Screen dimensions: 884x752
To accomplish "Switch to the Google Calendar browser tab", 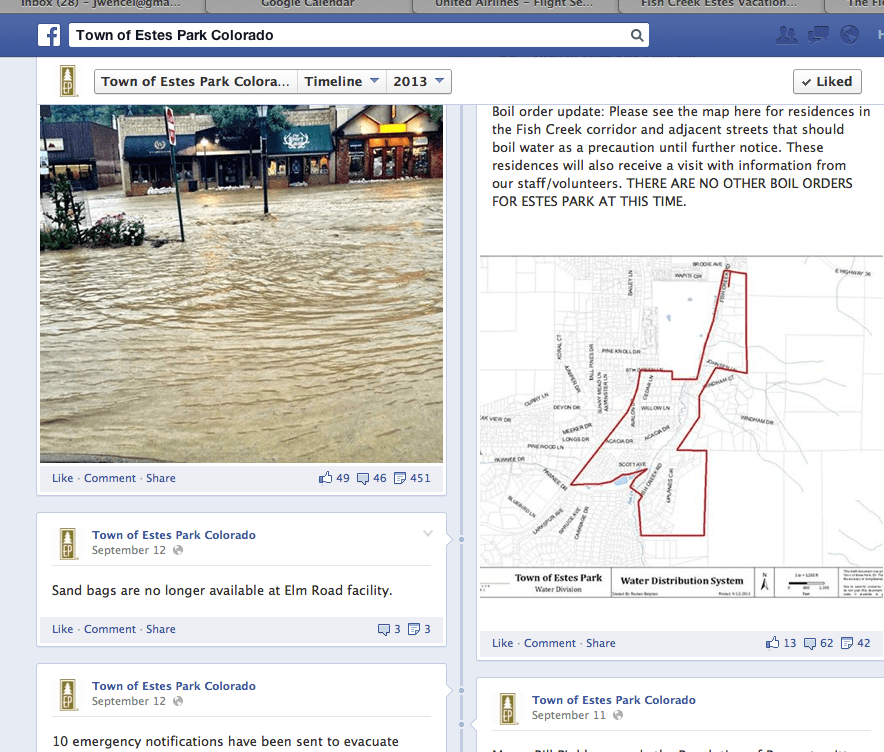I will tap(307, 4).
